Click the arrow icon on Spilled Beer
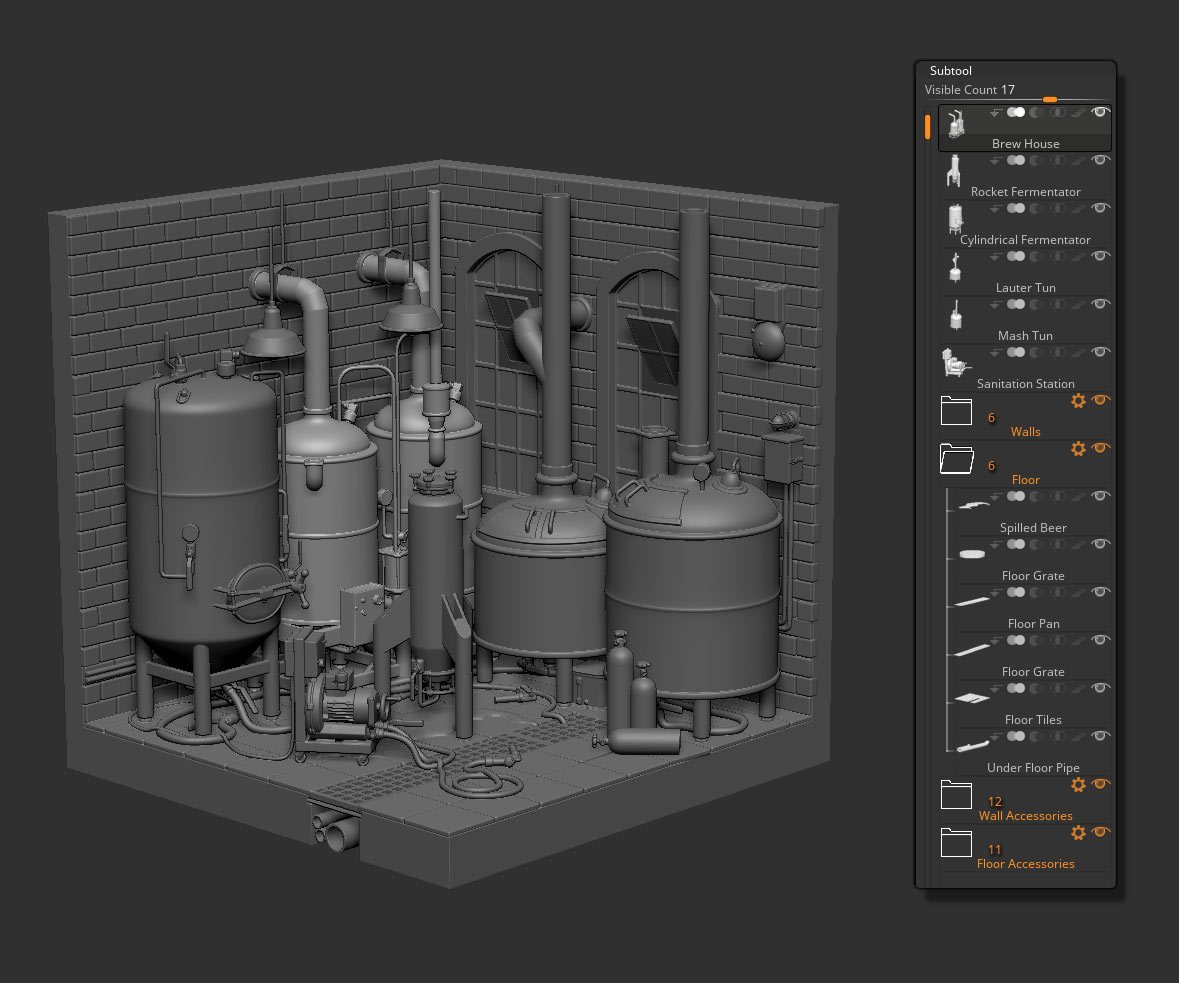Image resolution: width=1179 pixels, height=983 pixels. (995, 497)
